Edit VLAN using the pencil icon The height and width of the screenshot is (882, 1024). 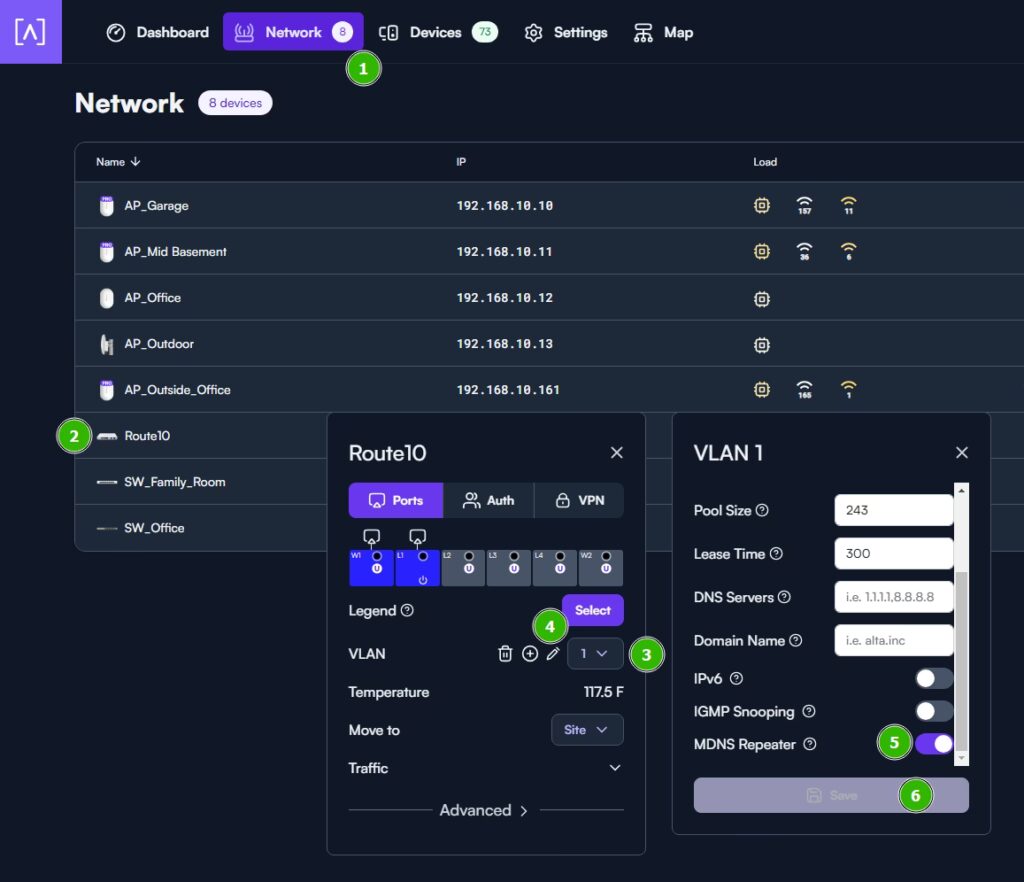pos(553,654)
